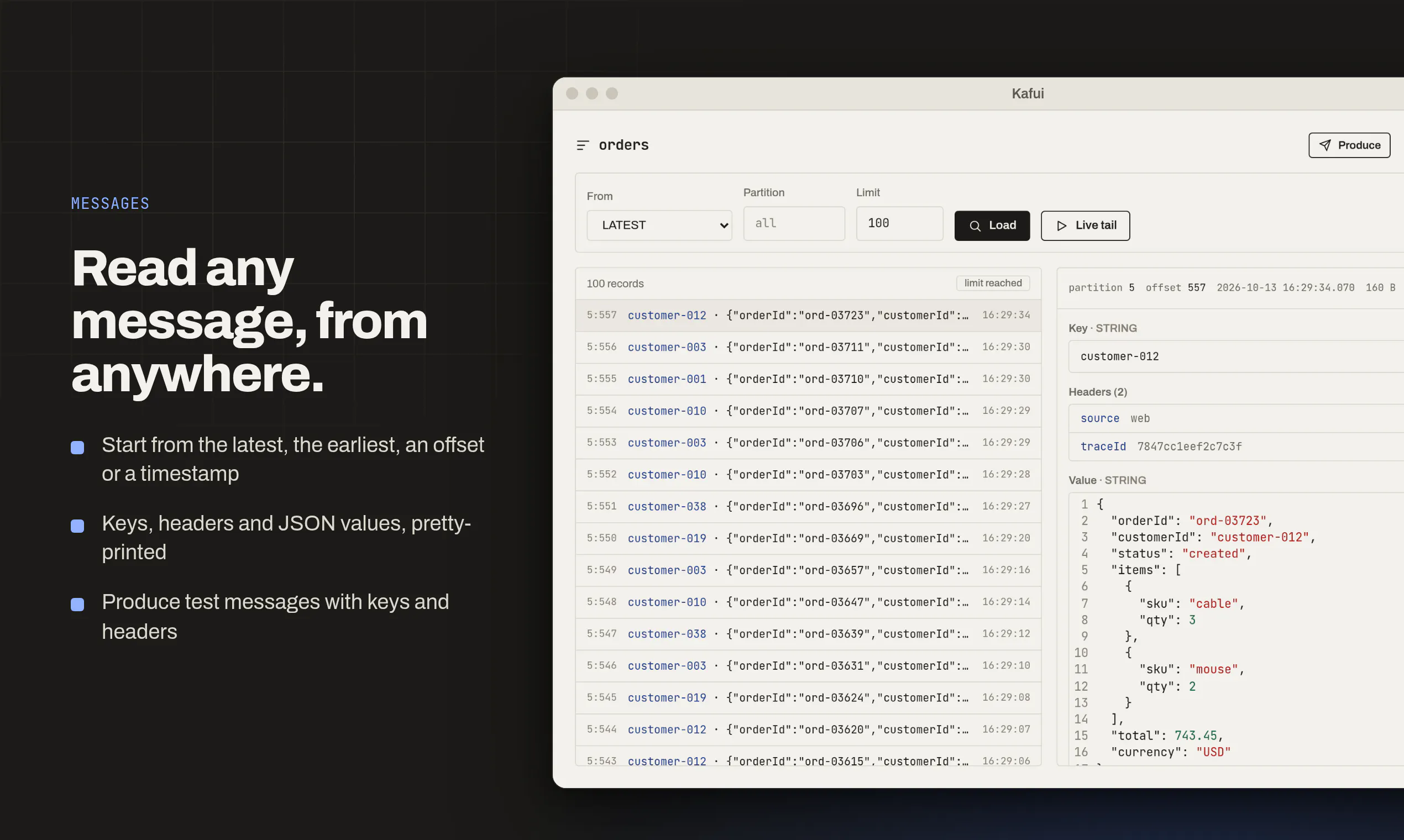Click the source header row

(1236, 418)
